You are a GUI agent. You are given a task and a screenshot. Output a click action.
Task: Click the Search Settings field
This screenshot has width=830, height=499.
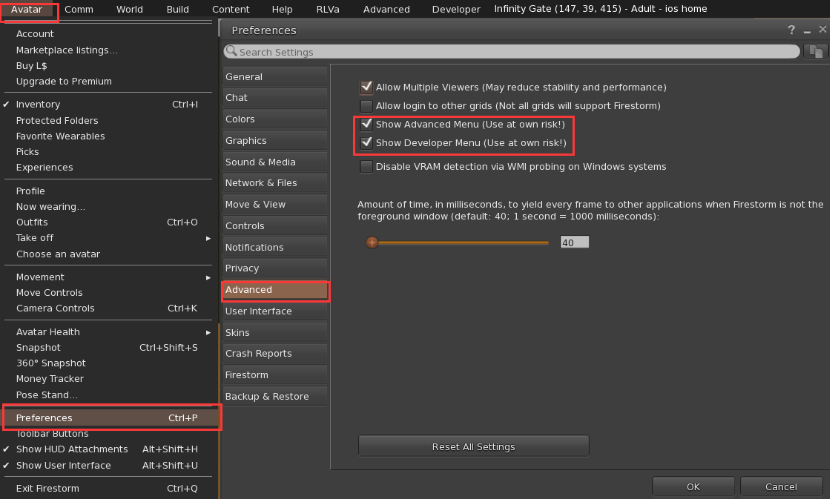pyautogui.click(x=511, y=52)
